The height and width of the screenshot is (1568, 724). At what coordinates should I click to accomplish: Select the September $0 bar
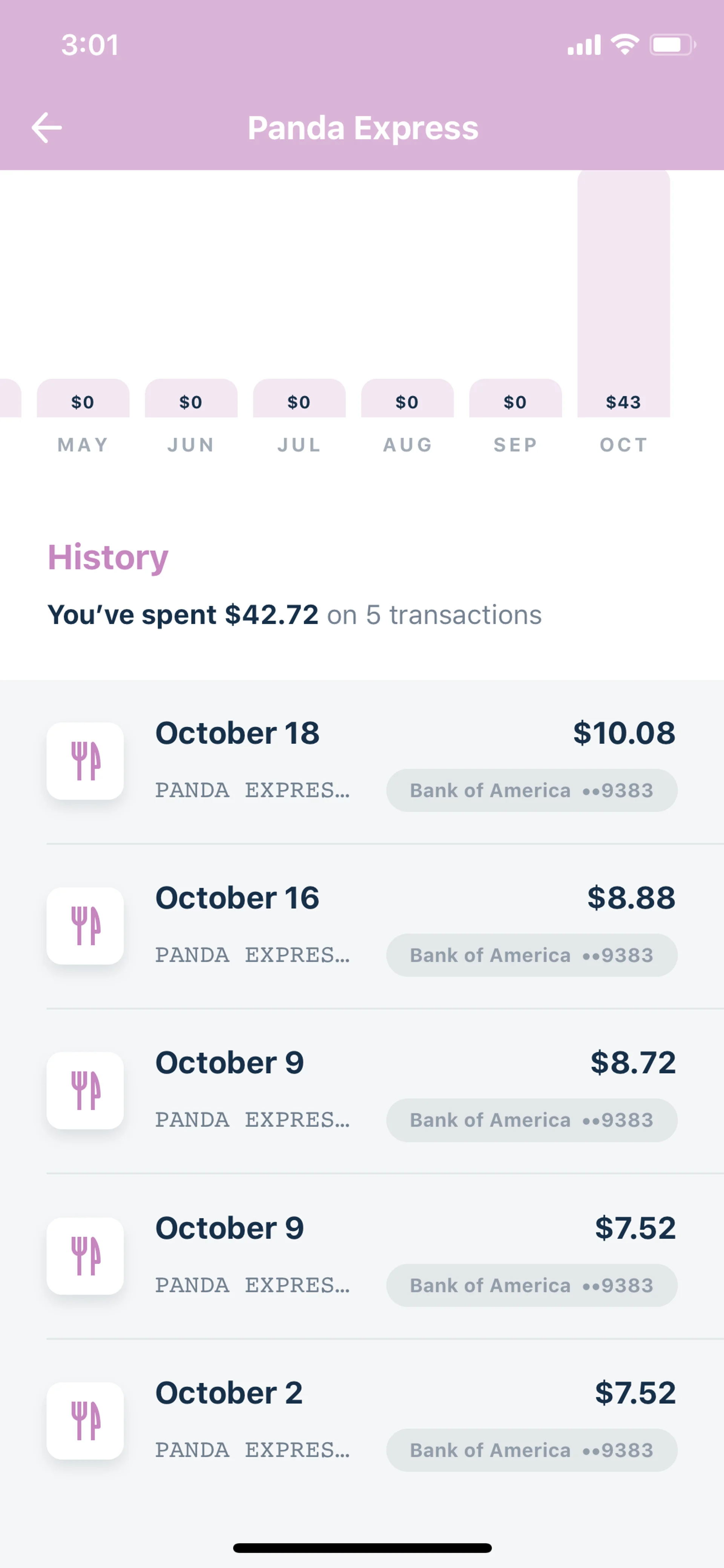pos(515,399)
